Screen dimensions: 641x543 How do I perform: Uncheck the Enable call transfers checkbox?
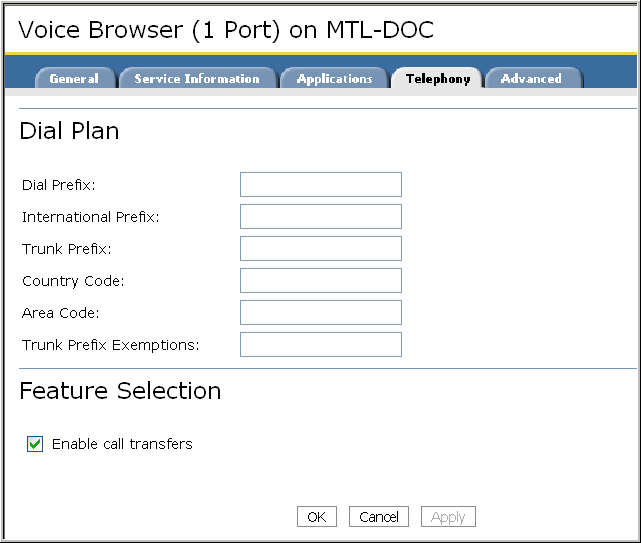pos(35,444)
